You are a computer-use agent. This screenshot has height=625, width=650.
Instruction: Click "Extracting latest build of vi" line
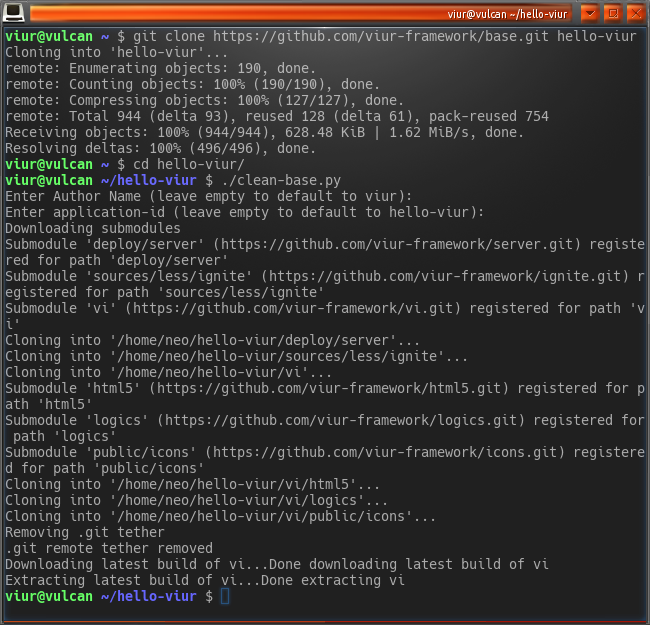pos(205,580)
